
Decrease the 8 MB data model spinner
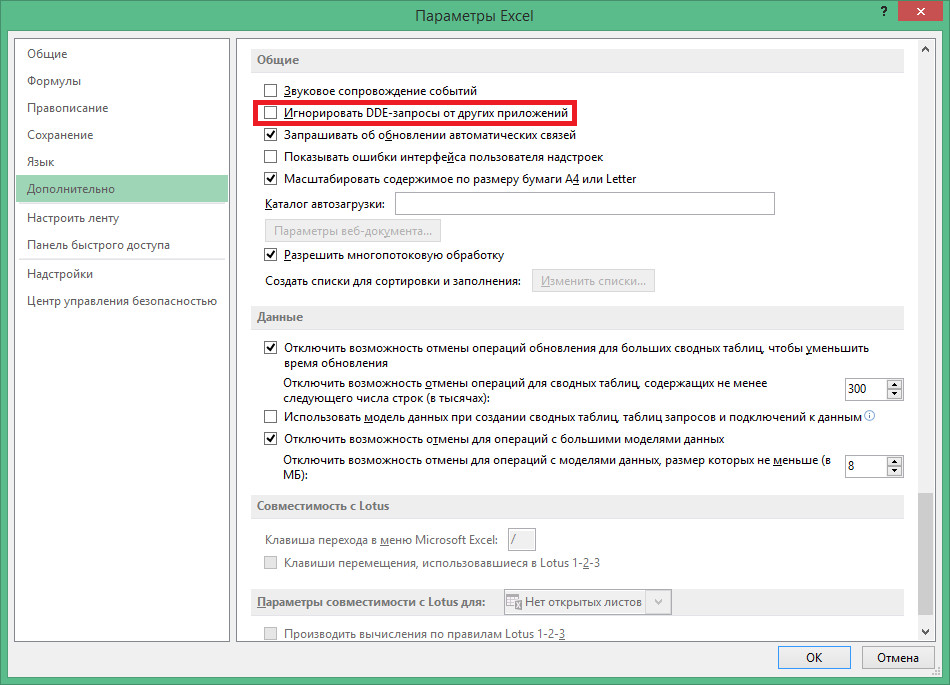click(x=894, y=472)
